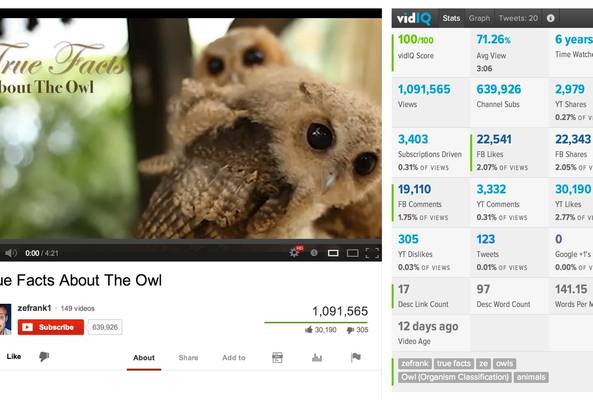Mute the video with the speaker icon
593x400 pixels.
pyautogui.click(x=10, y=253)
